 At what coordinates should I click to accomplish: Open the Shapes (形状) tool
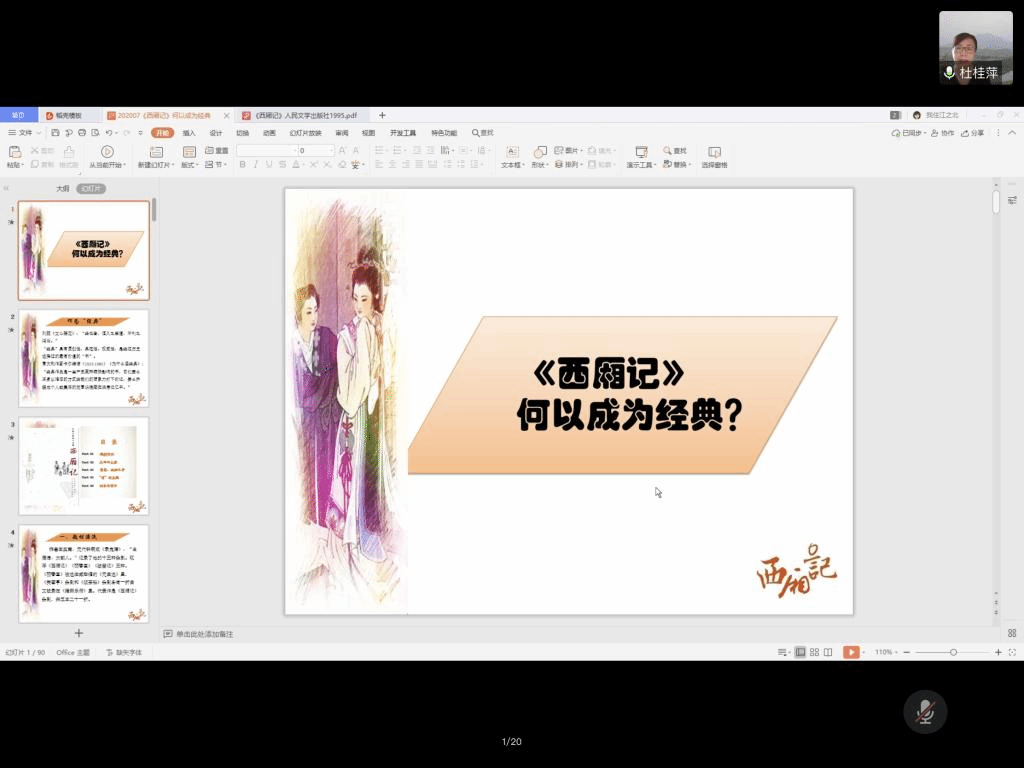[539, 152]
